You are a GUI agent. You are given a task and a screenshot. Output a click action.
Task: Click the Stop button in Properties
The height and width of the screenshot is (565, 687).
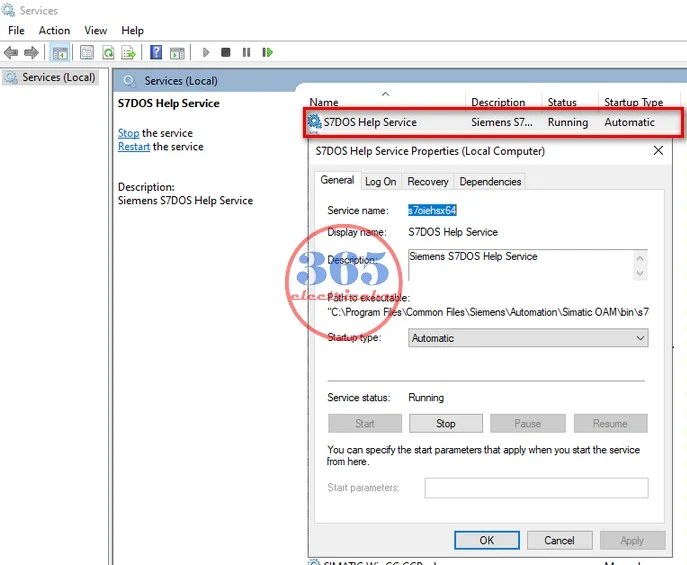pyautogui.click(x=446, y=424)
